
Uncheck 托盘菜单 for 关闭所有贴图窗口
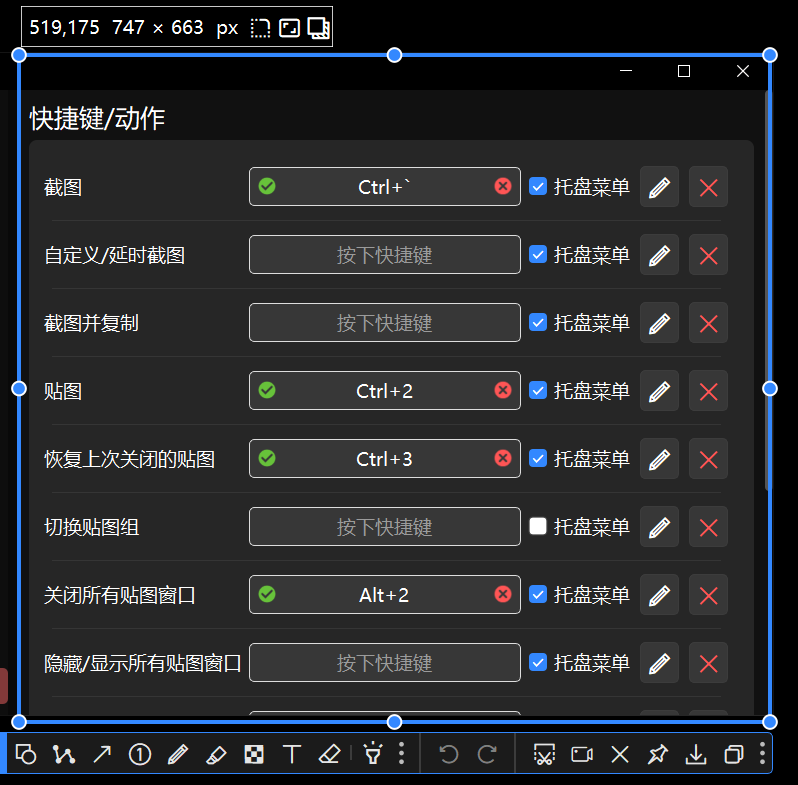point(538,594)
